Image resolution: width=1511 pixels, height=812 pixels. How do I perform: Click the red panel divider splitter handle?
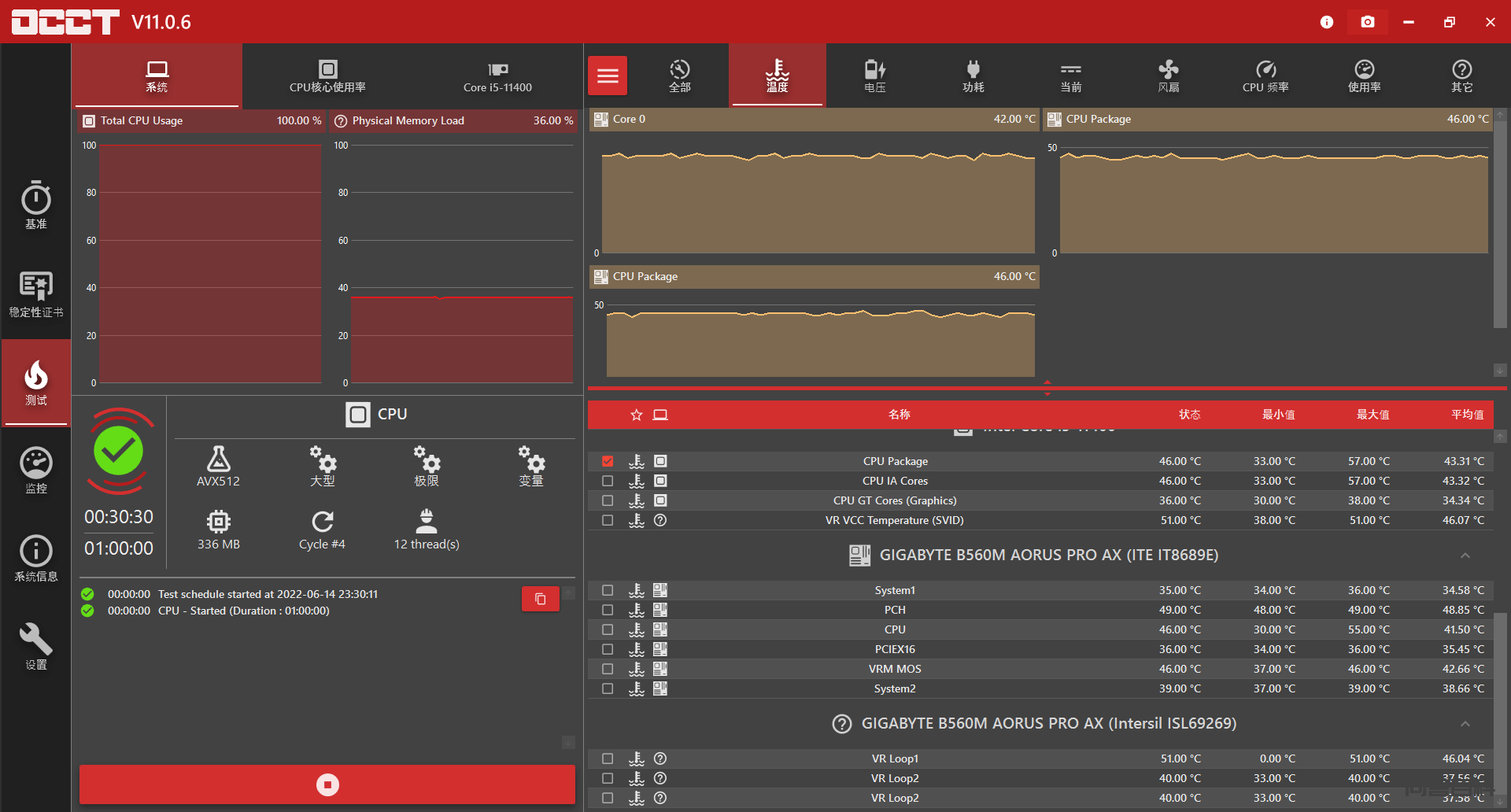click(x=1047, y=387)
